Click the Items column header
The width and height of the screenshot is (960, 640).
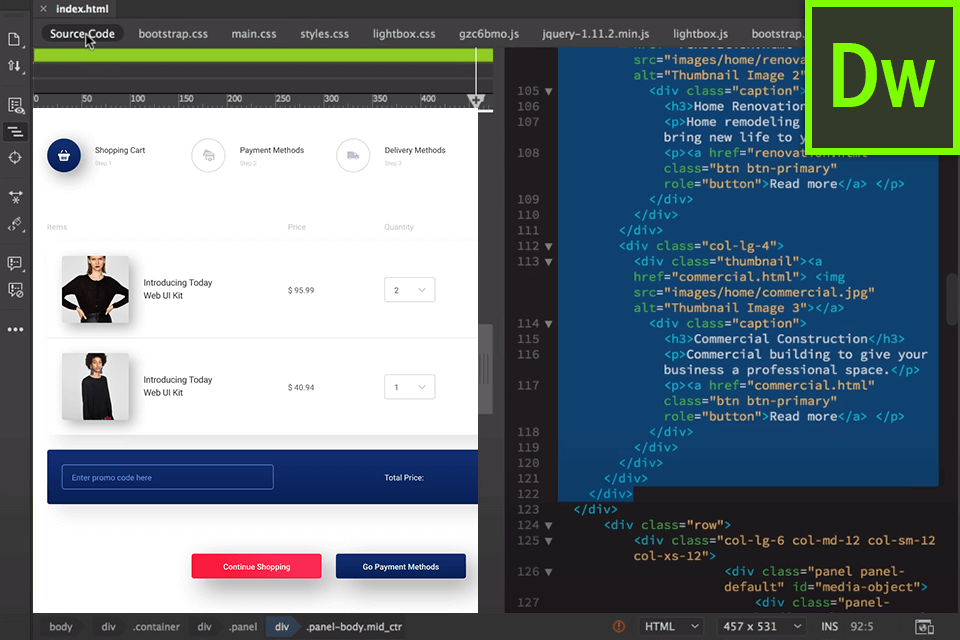click(57, 227)
